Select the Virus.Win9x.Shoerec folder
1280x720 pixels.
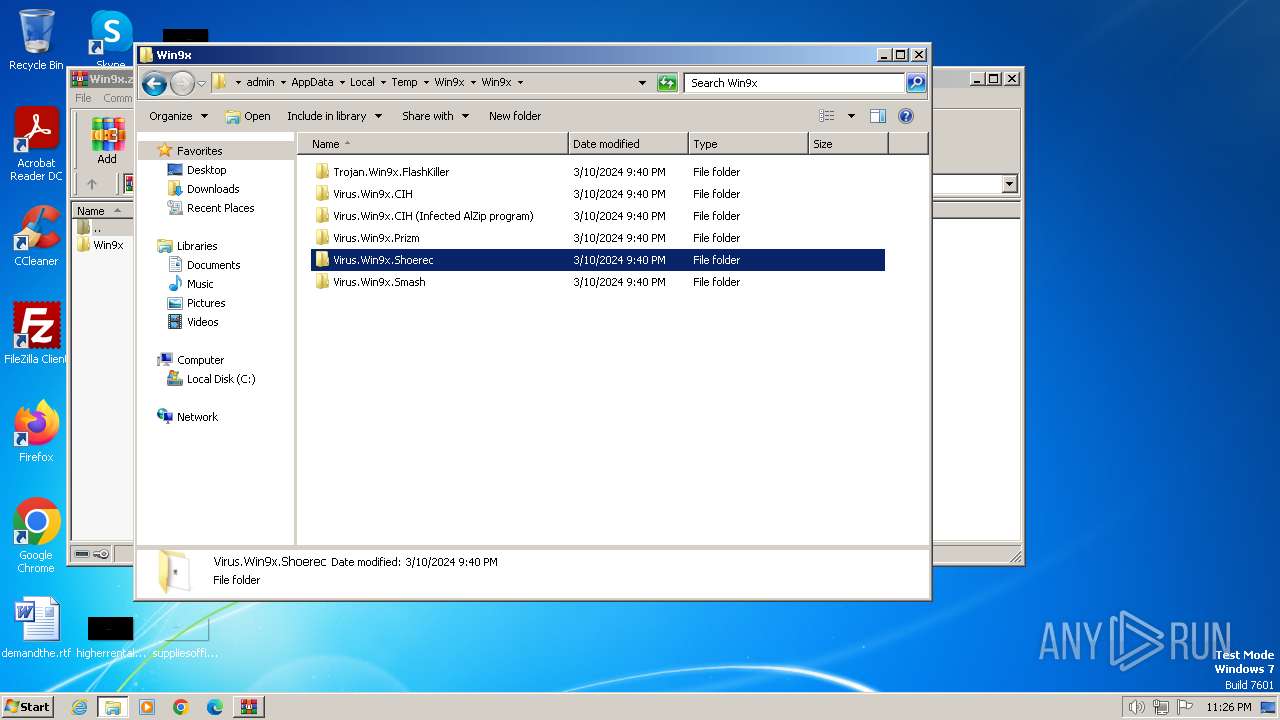598,260
